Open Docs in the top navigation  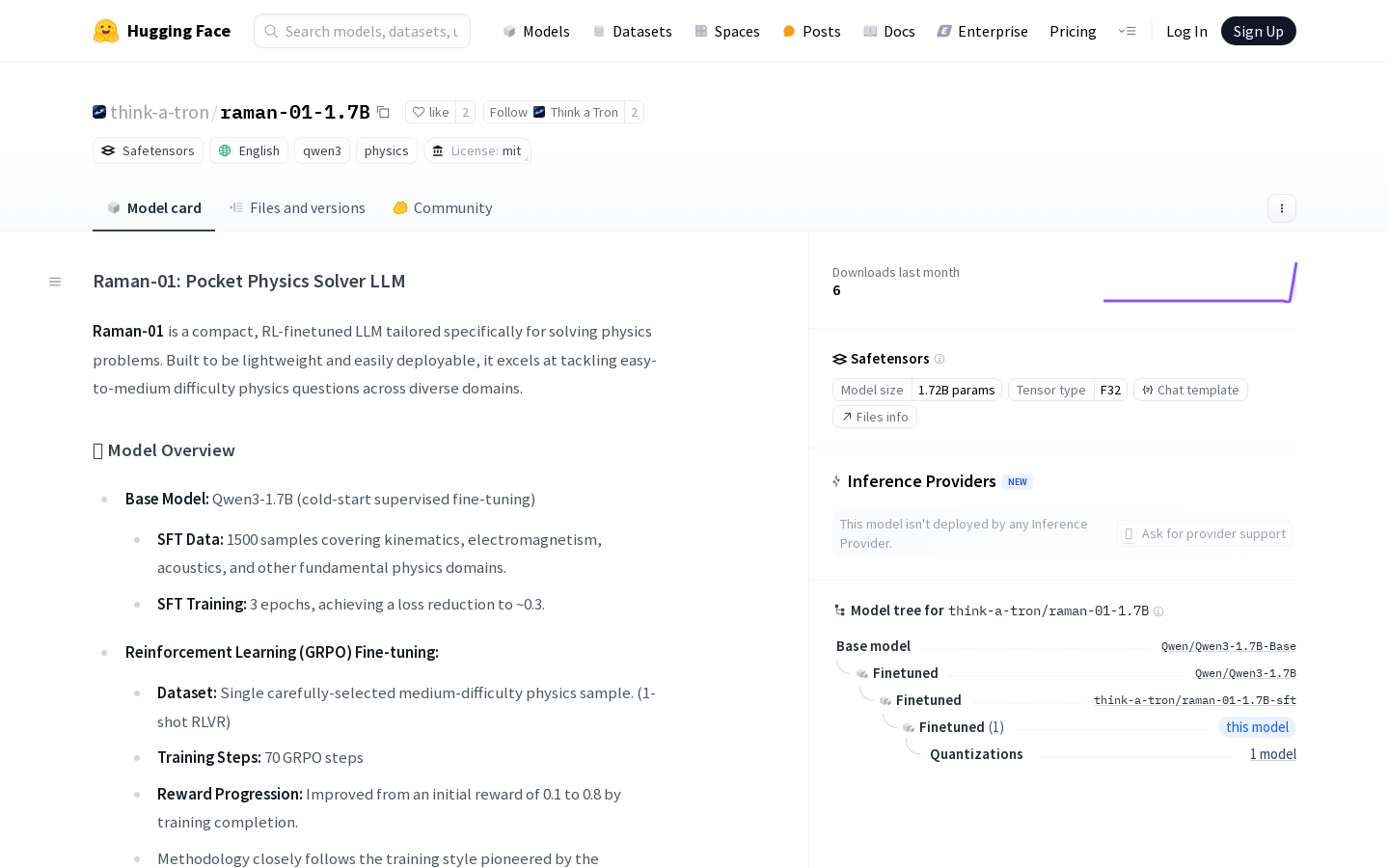[x=888, y=31]
